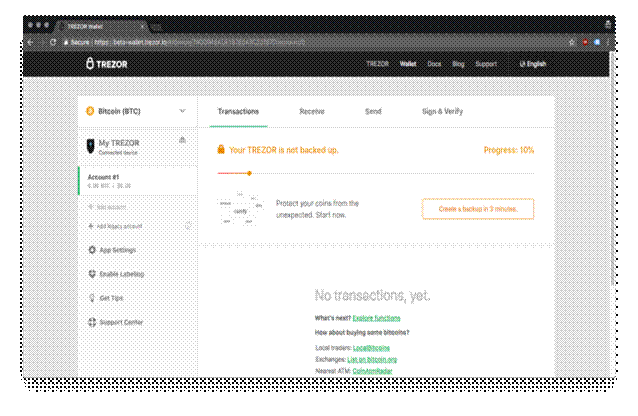The image size is (638, 416).
Task: Click Blog in the top navigation
Action: click(458, 63)
